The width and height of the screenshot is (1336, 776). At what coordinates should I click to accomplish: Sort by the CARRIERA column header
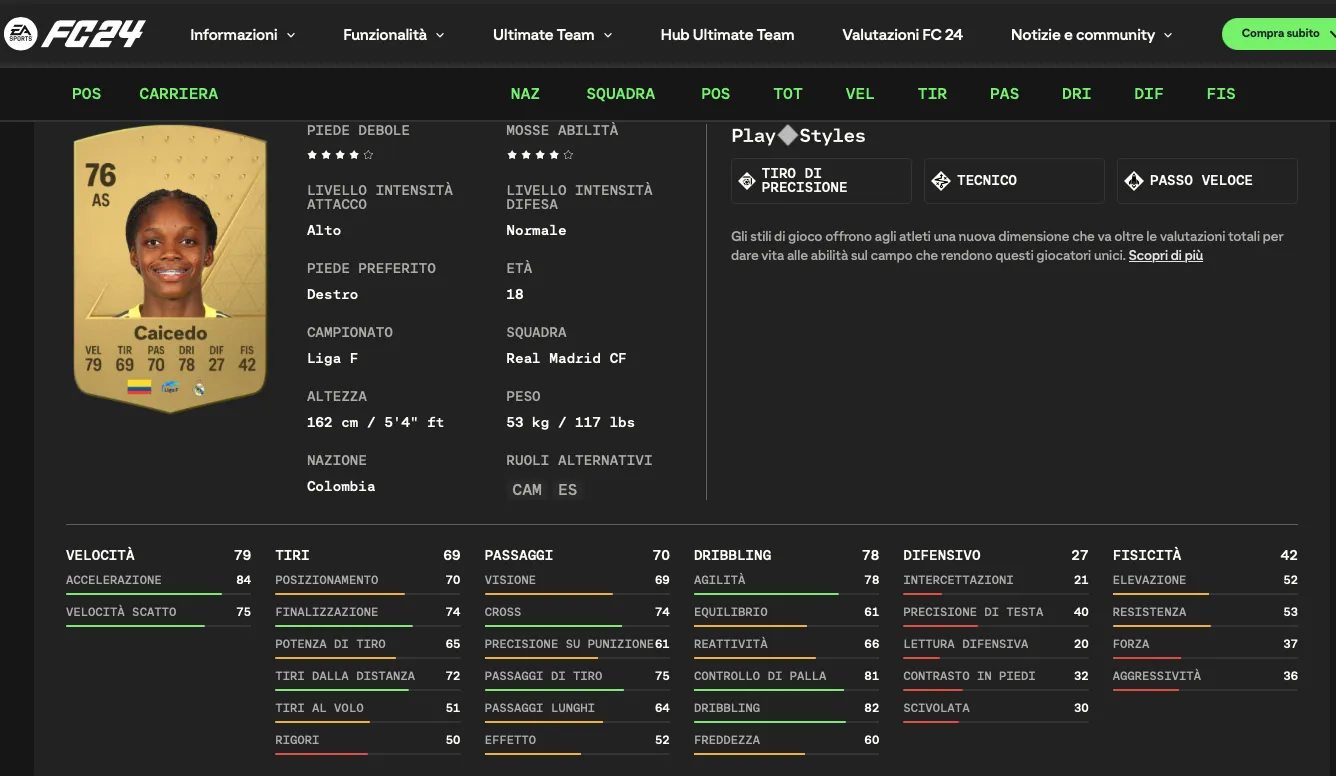pos(178,94)
